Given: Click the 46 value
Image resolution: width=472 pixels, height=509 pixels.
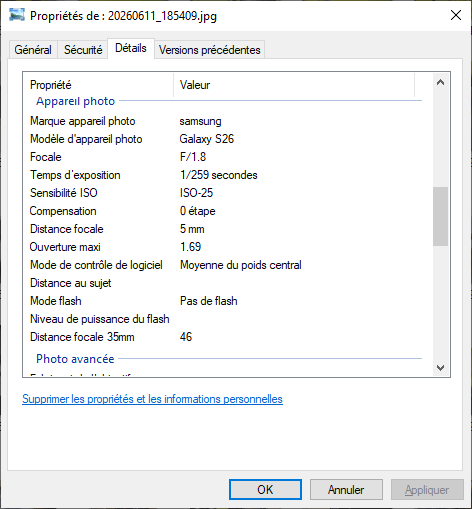Looking at the screenshot, I should click(186, 337).
